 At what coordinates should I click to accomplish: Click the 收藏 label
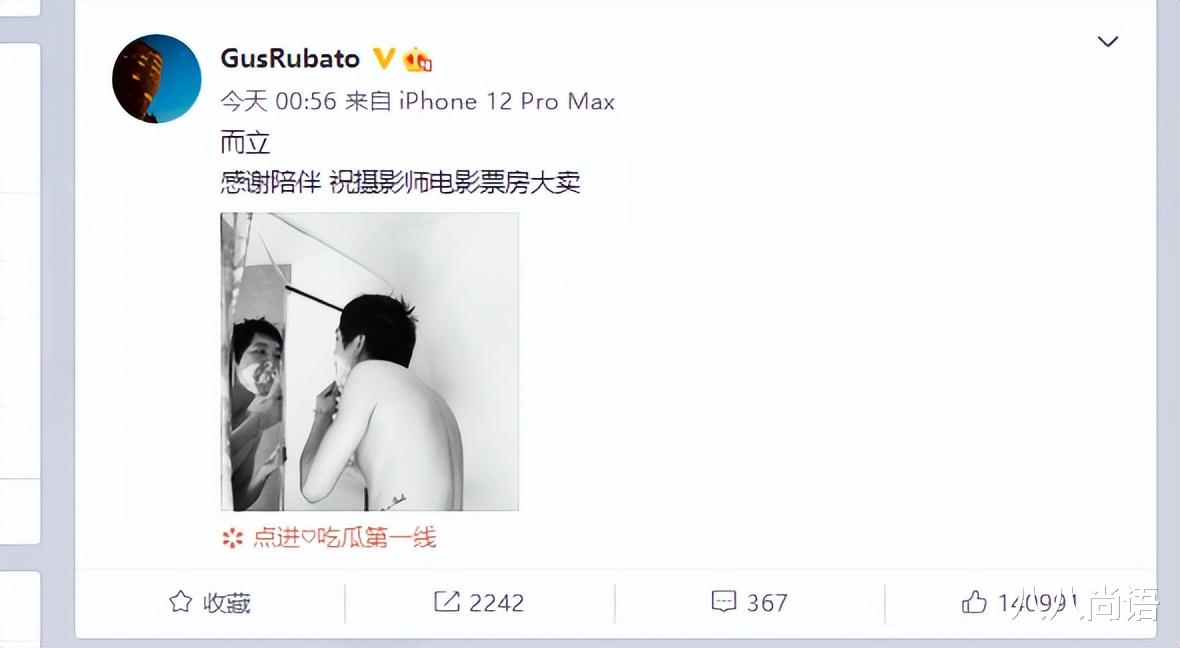point(227,602)
